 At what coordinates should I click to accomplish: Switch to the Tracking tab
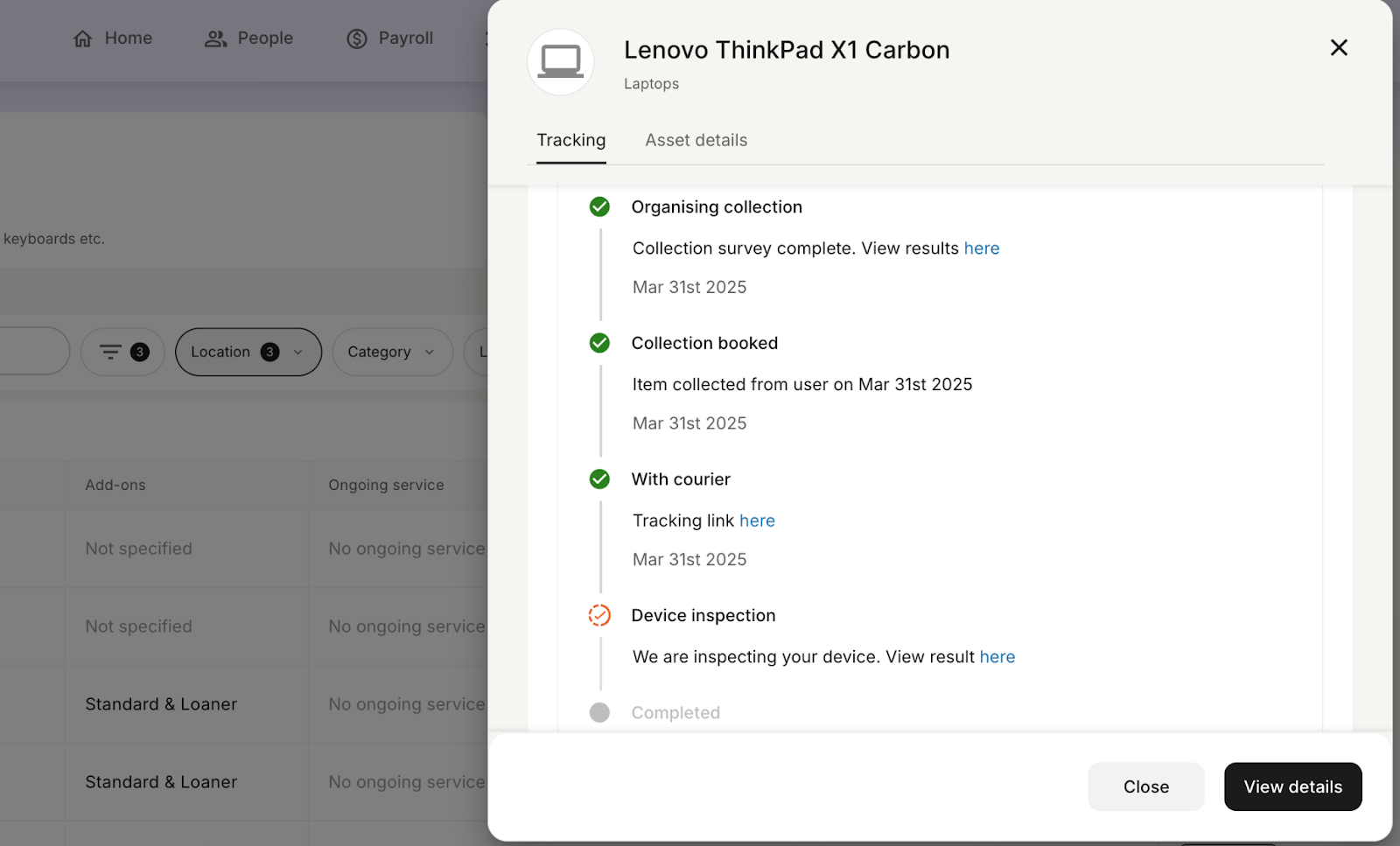pyautogui.click(x=571, y=140)
